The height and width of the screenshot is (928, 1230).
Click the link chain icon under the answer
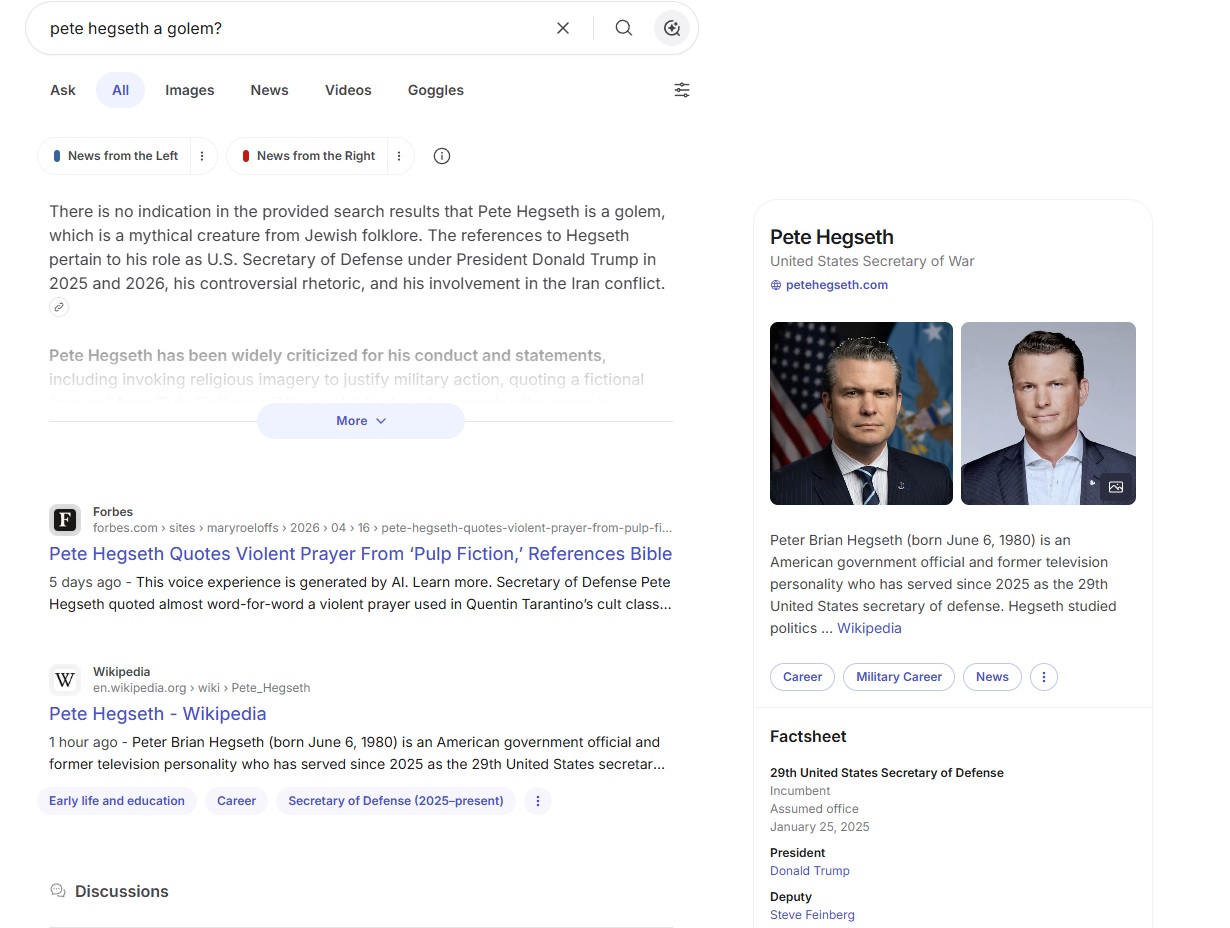[59, 307]
